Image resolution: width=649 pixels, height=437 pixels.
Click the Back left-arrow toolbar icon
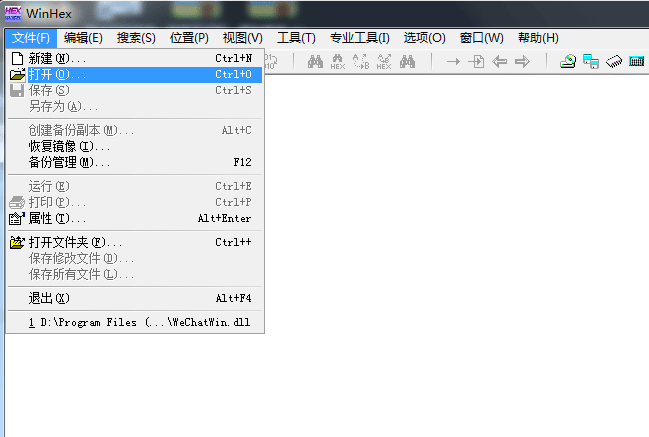pos(500,62)
